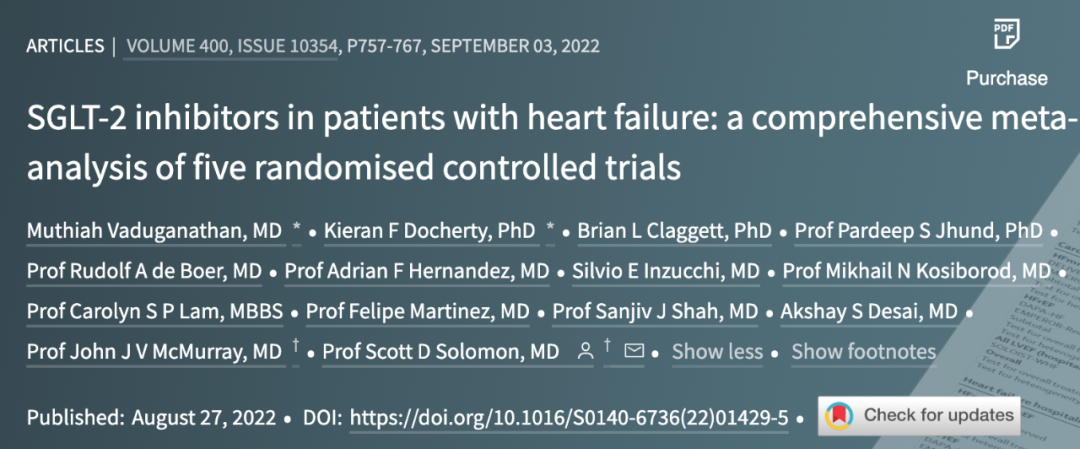The width and height of the screenshot is (1080, 449).
Task: Click the Crossmark bookmark icon
Action: click(839, 415)
